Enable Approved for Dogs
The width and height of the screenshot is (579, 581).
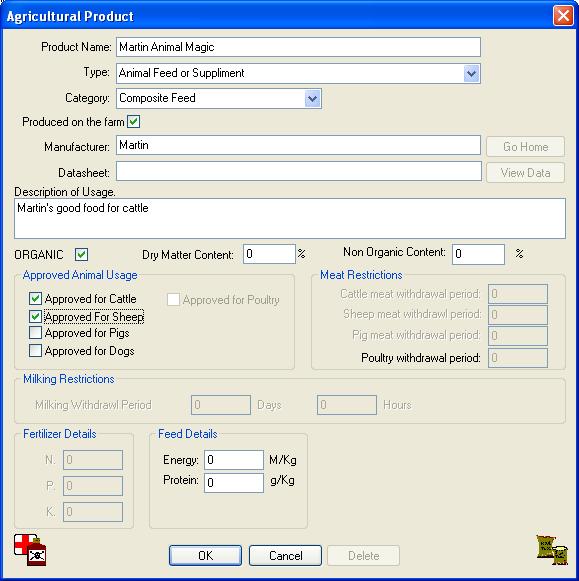[x=35, y=351]
